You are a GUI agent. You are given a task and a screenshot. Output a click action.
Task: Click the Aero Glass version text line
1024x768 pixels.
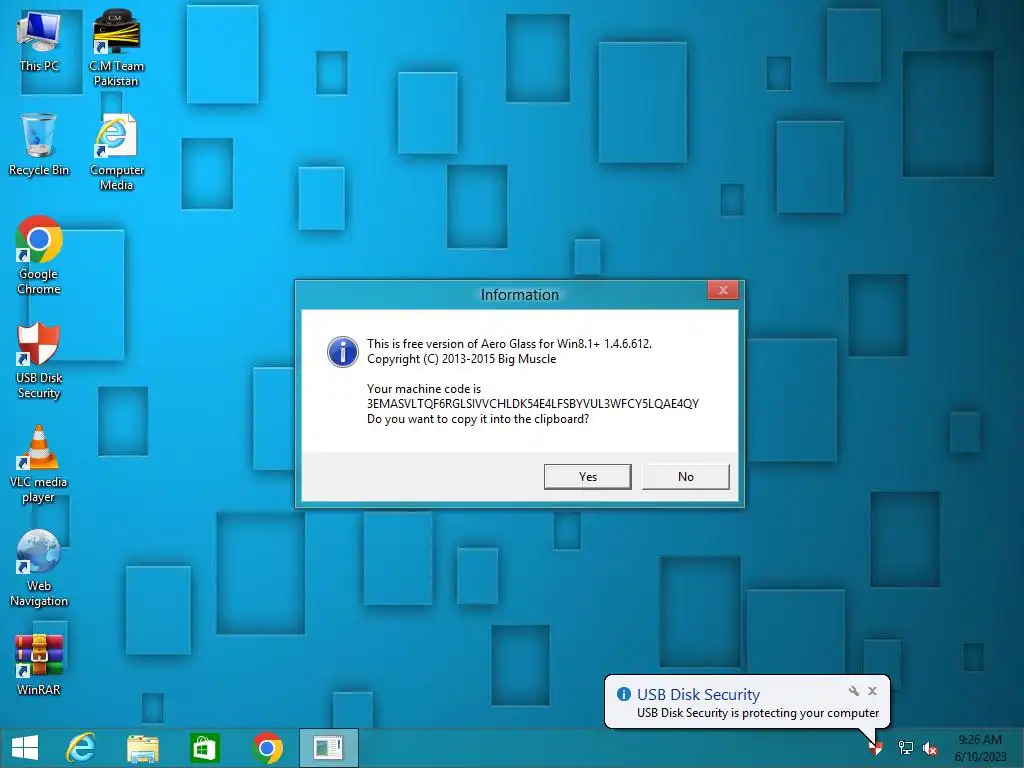pos(509,344)
